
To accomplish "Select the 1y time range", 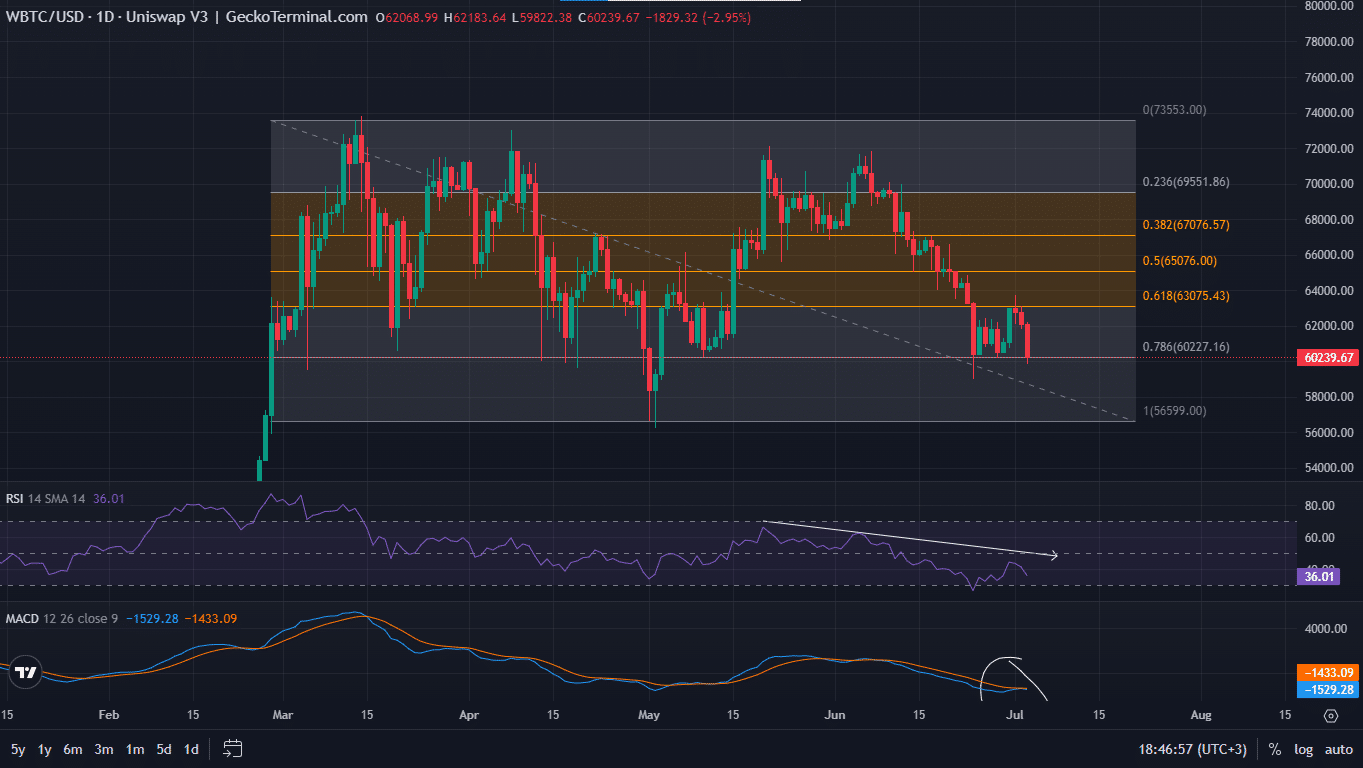I will point(45,749).
